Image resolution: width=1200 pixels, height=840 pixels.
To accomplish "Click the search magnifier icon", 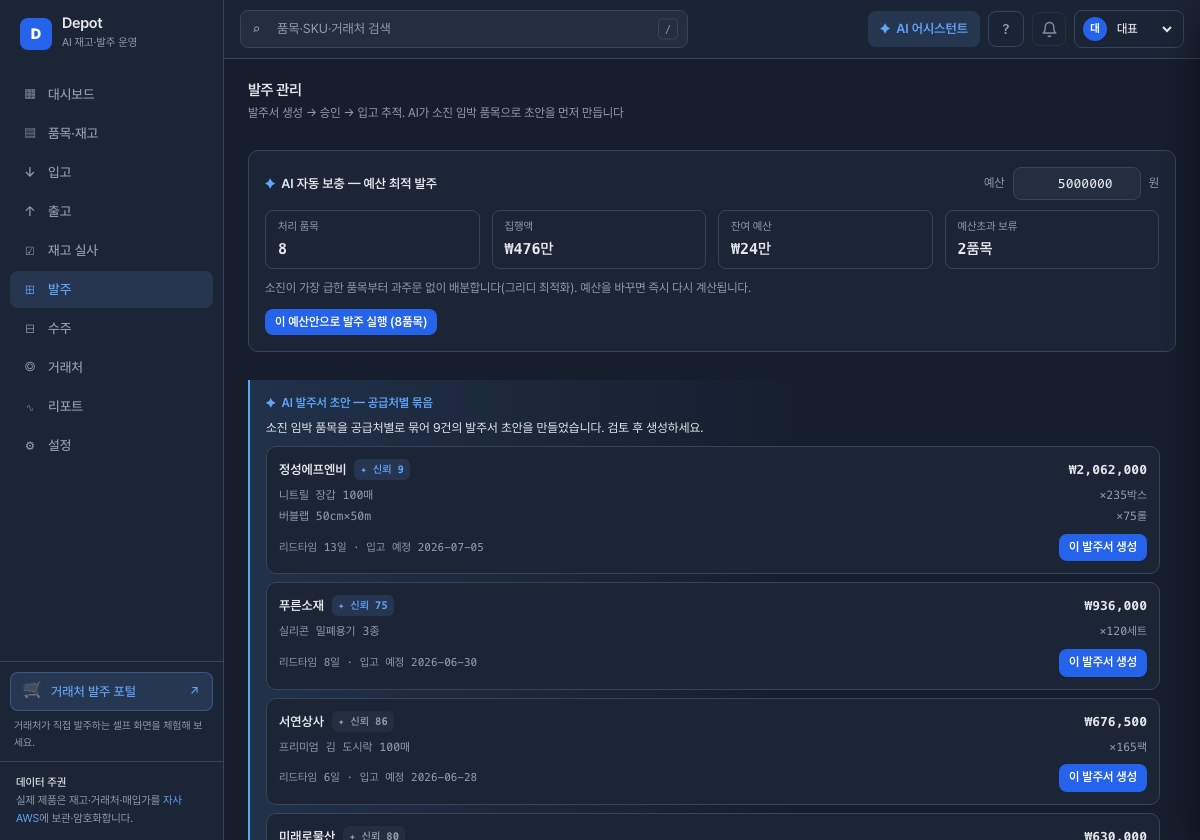I will pos(256,29).
